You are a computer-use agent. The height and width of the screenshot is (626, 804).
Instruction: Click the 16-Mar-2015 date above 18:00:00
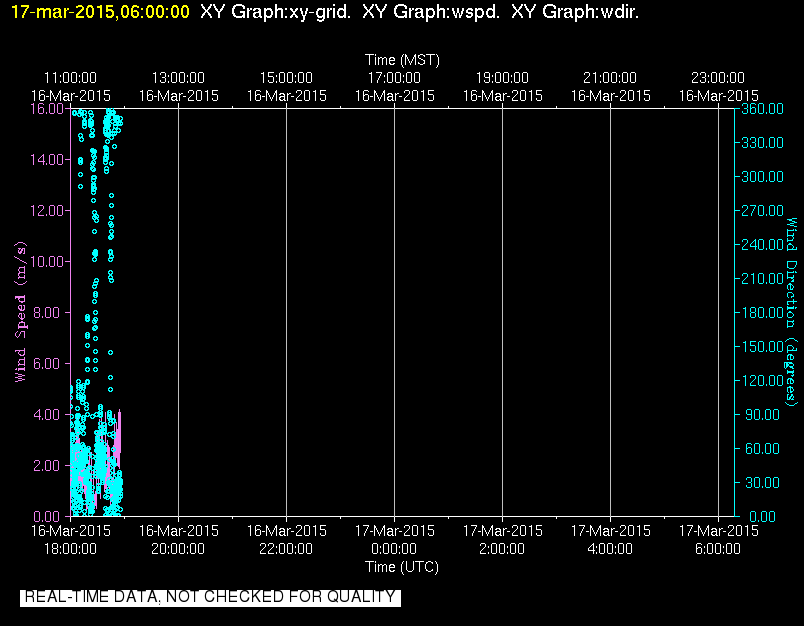pos(70,531)
